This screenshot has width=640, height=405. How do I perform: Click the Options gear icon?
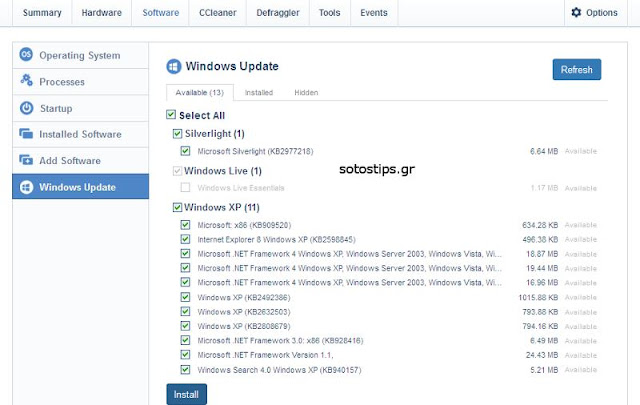(576, 12)
